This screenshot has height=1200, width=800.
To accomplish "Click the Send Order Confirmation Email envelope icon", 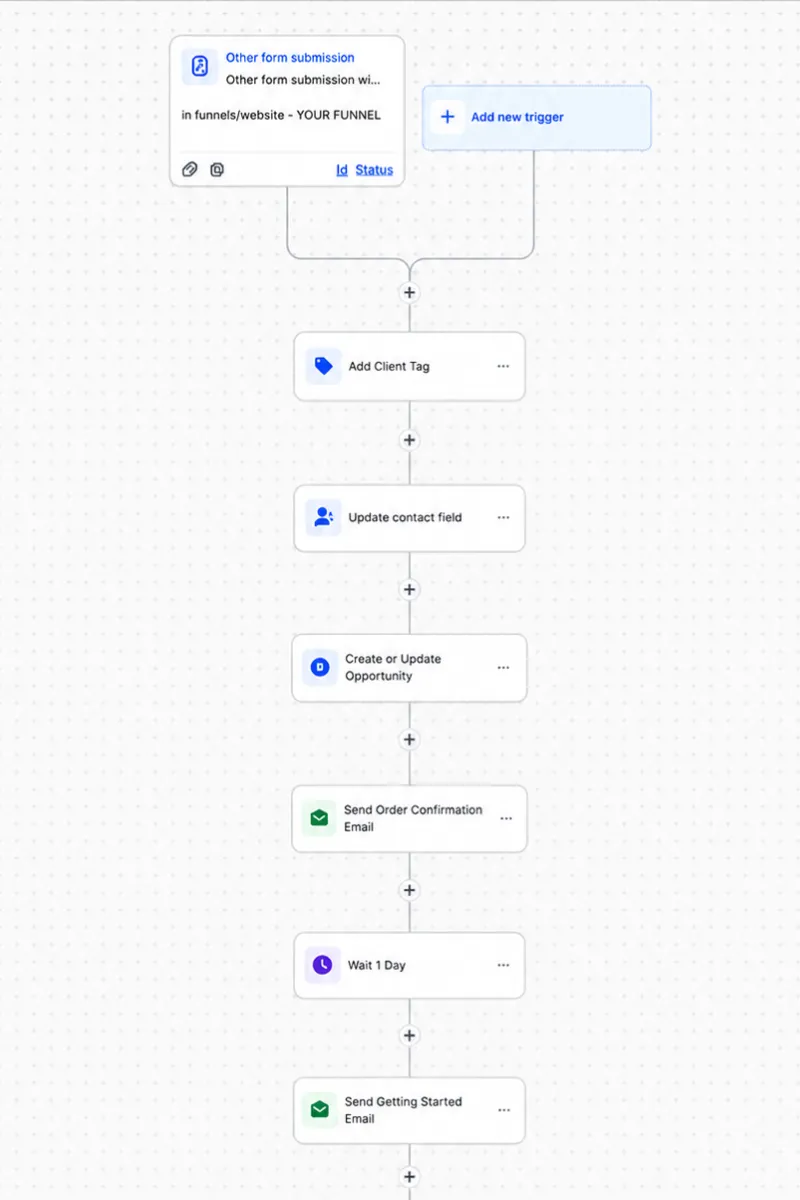I will pos(319,818).
